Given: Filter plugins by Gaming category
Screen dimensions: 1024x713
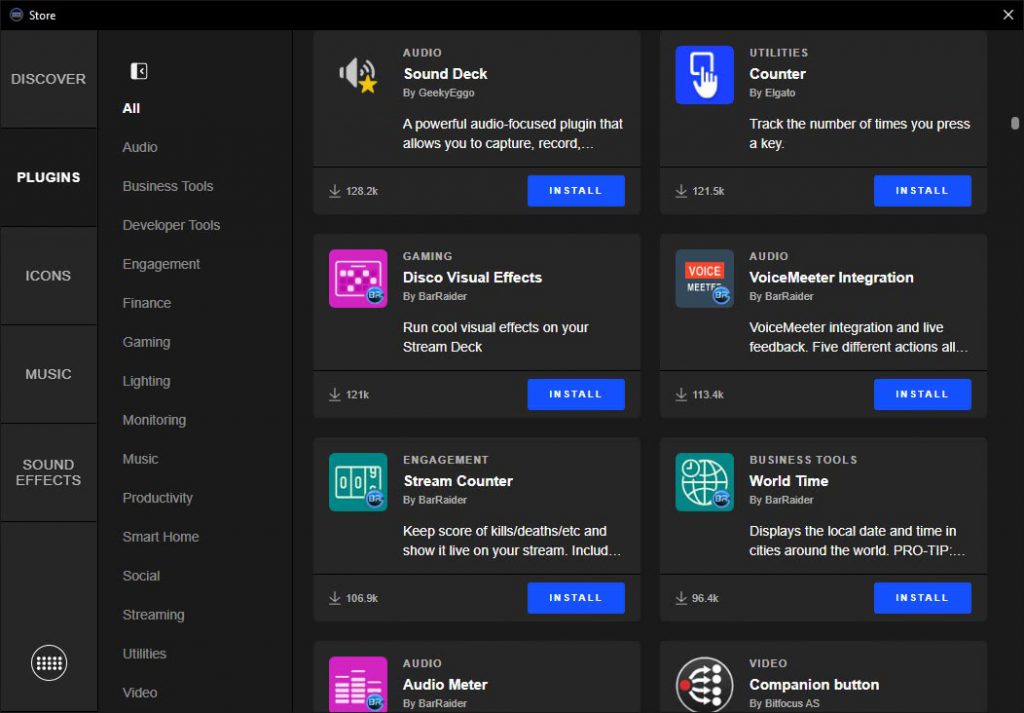Looking at the screenshot, I should 146,342.
